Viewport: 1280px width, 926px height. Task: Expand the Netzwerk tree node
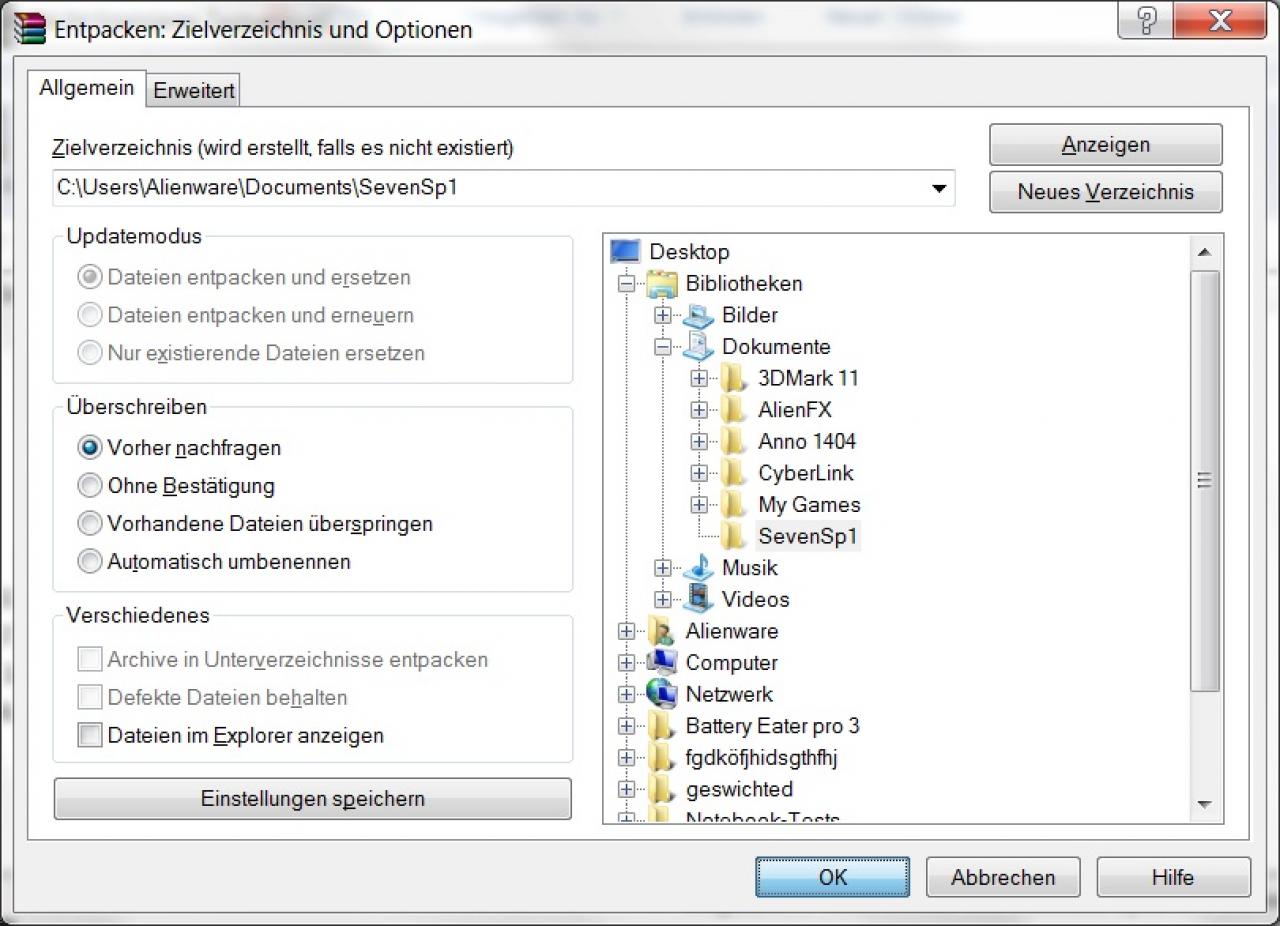[x=627, y=694]
